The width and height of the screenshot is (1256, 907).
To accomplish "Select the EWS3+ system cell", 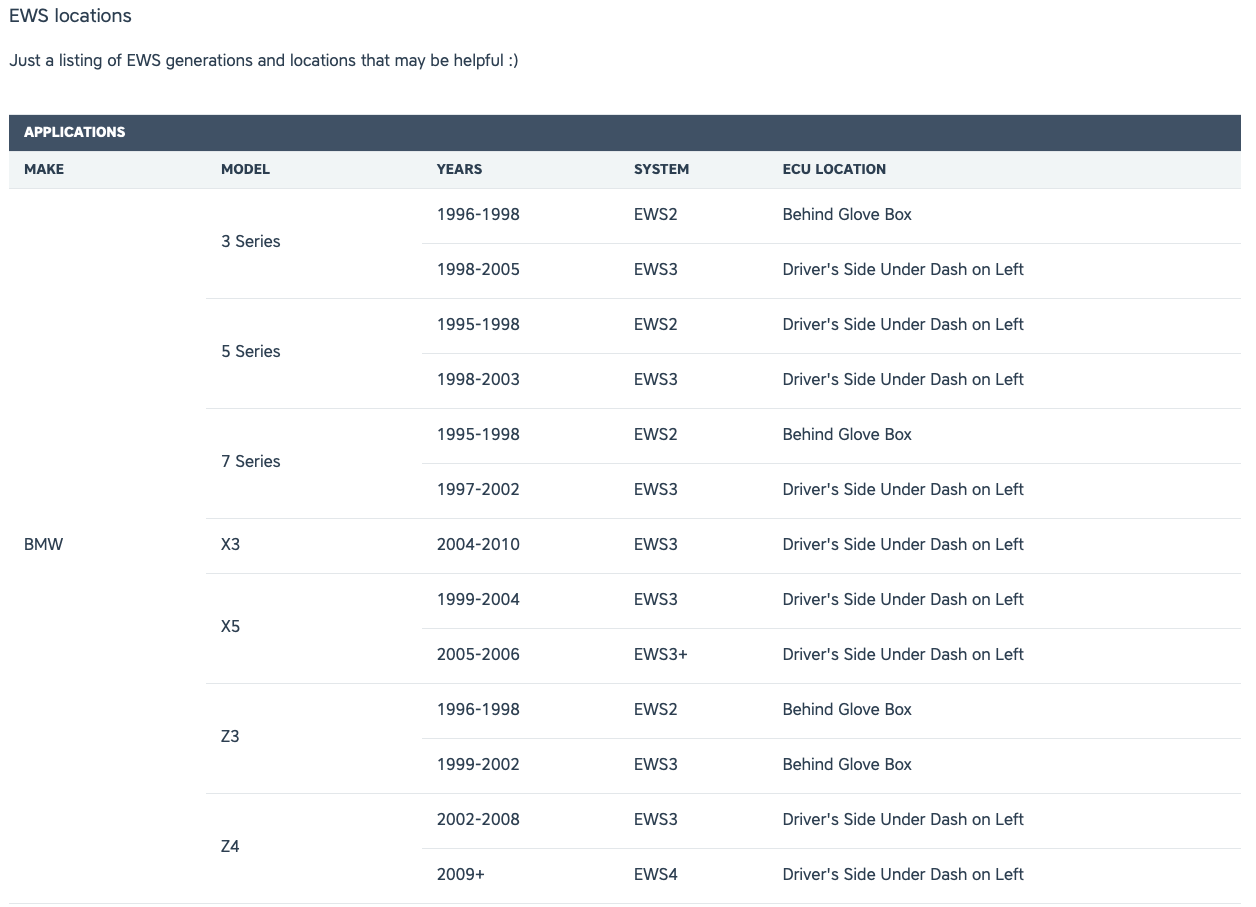I will pyautogui.click(x=660, y=654).
